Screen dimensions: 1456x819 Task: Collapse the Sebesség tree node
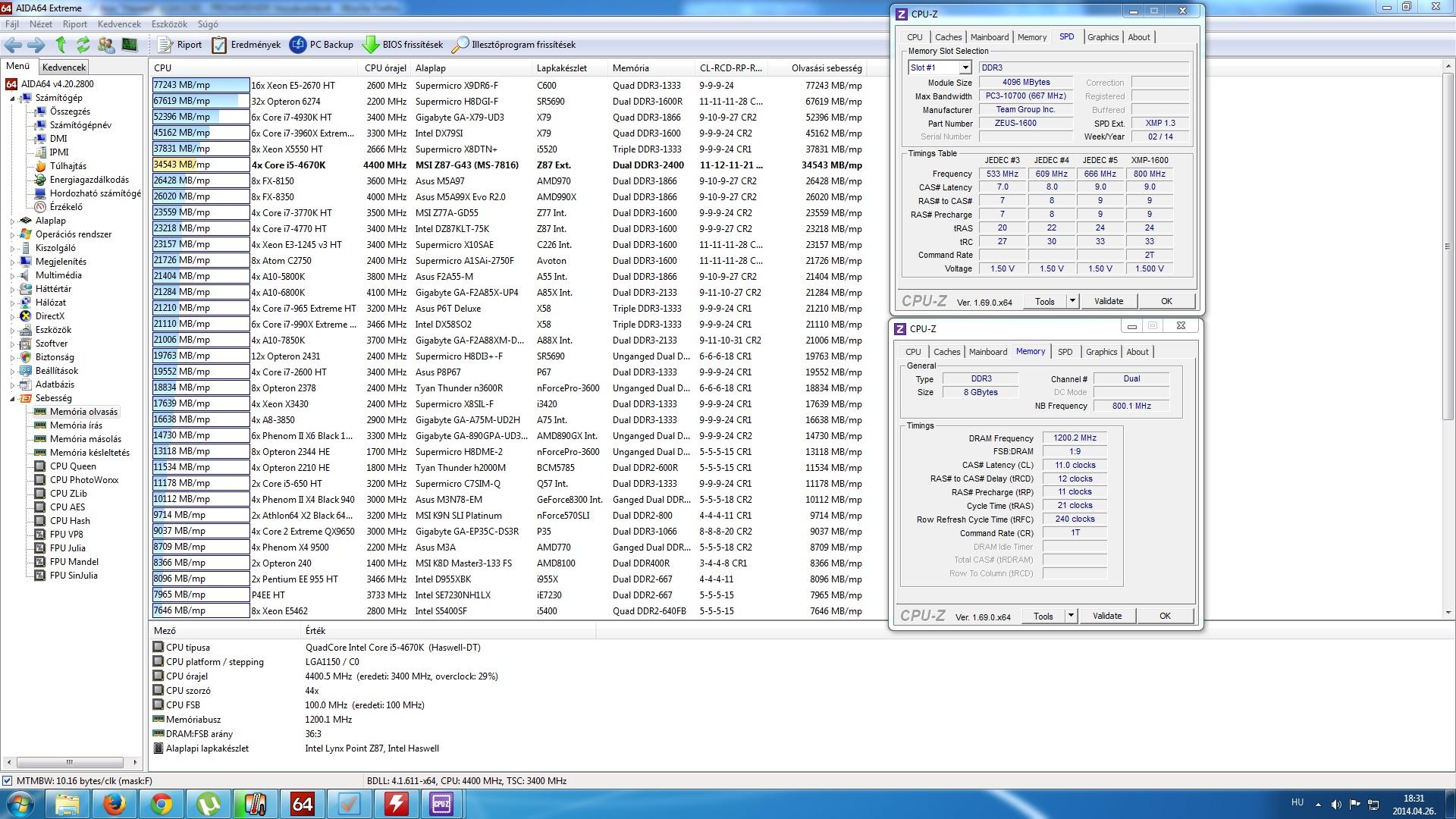pyautogui.click(x=13, y=398)
